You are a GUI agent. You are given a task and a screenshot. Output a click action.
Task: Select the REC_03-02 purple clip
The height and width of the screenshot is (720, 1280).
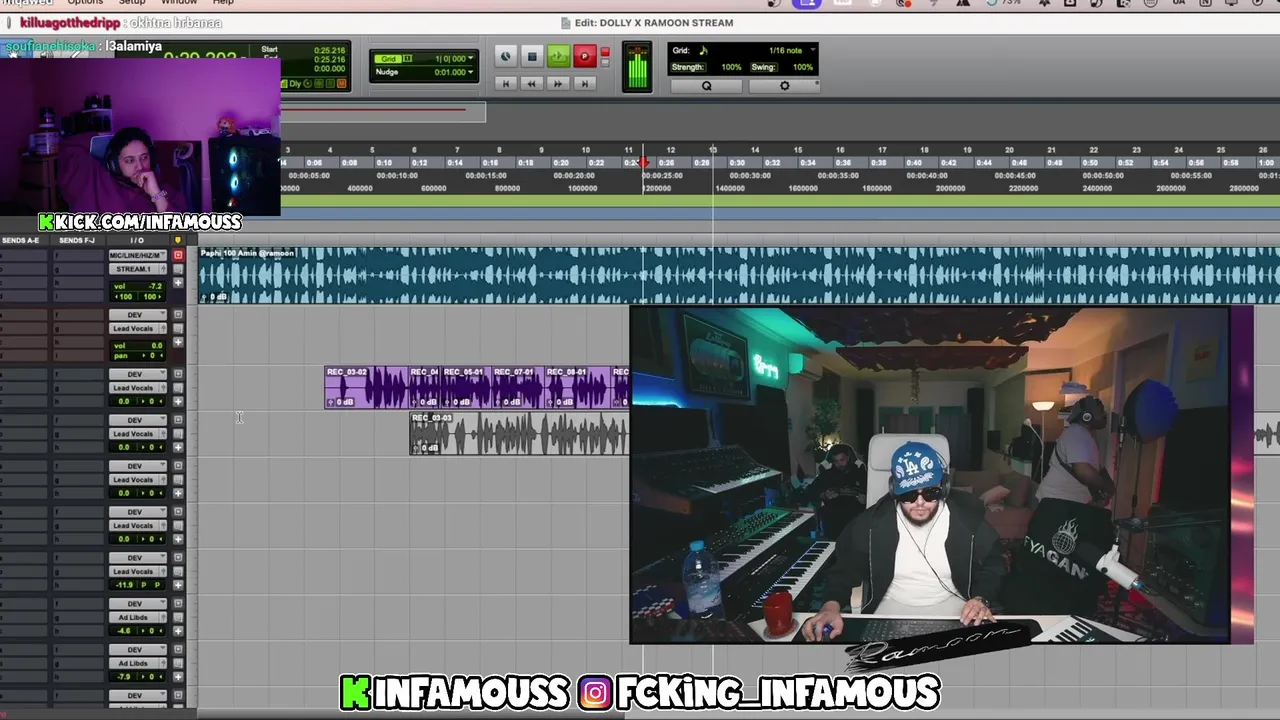coord(366,387)
